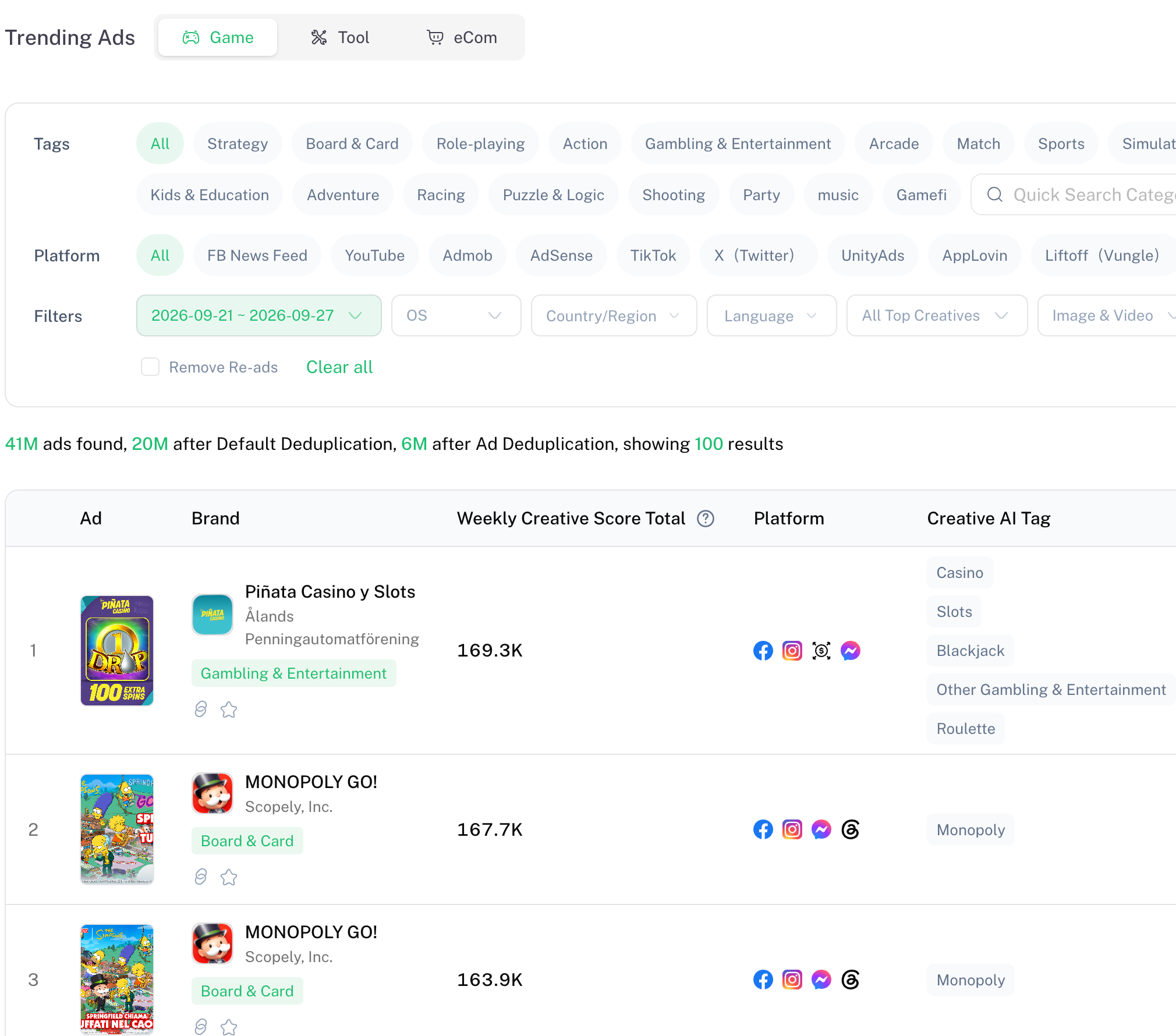Open the Country/Region dropdown
The image size is (1176, 1036).
point(614,315)
